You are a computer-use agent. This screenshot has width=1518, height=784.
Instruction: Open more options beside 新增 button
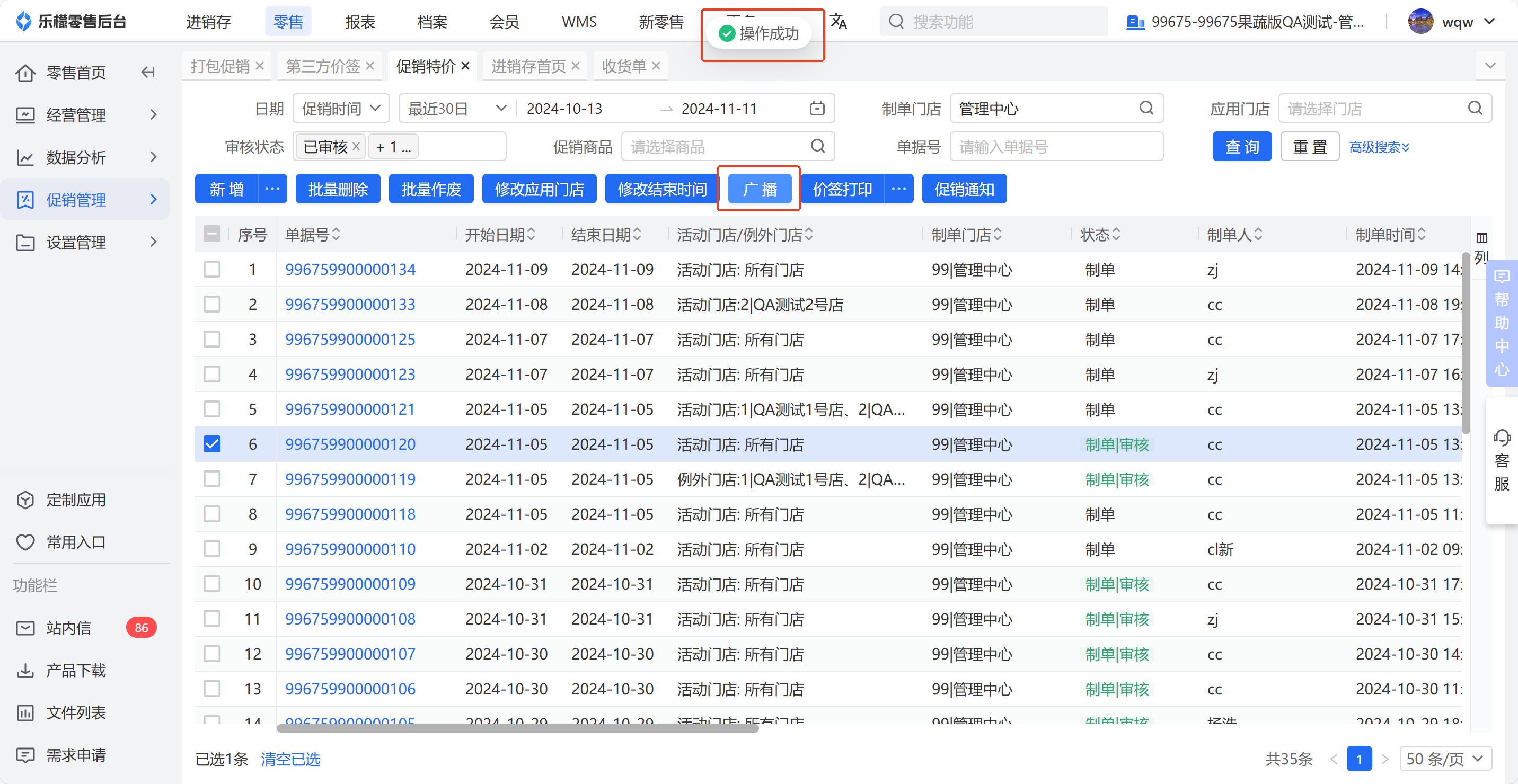272,189
